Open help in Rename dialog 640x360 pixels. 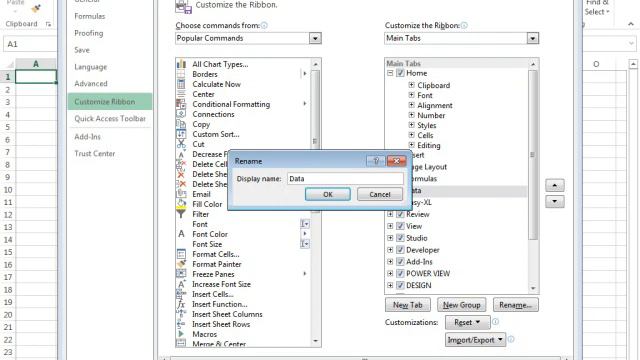click(376, 161)
